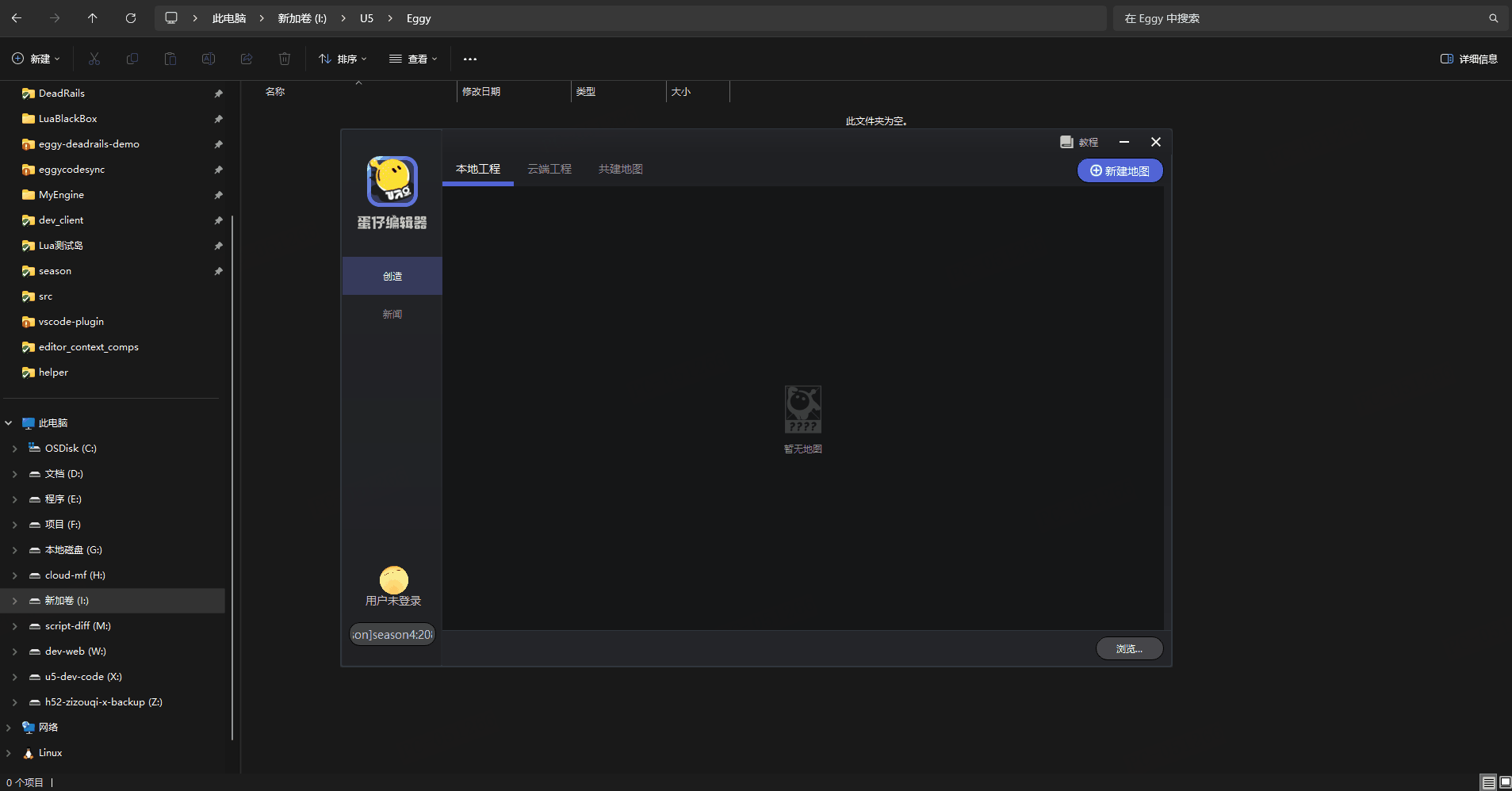The width and height of the screenshot is (1512, 791).
Task: Click the name column header
Action: 275,92
